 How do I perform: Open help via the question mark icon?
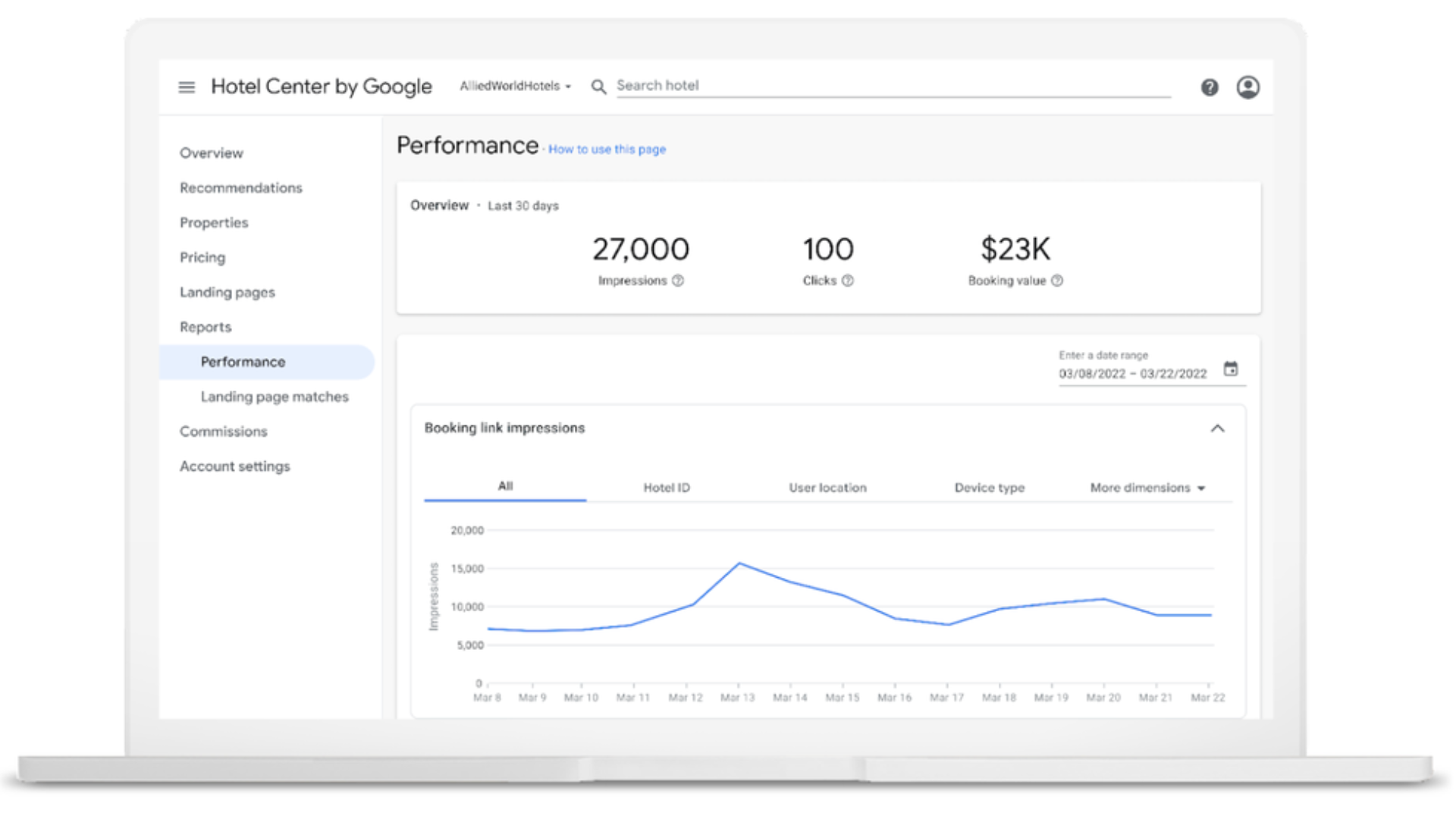pos(1210,87)
